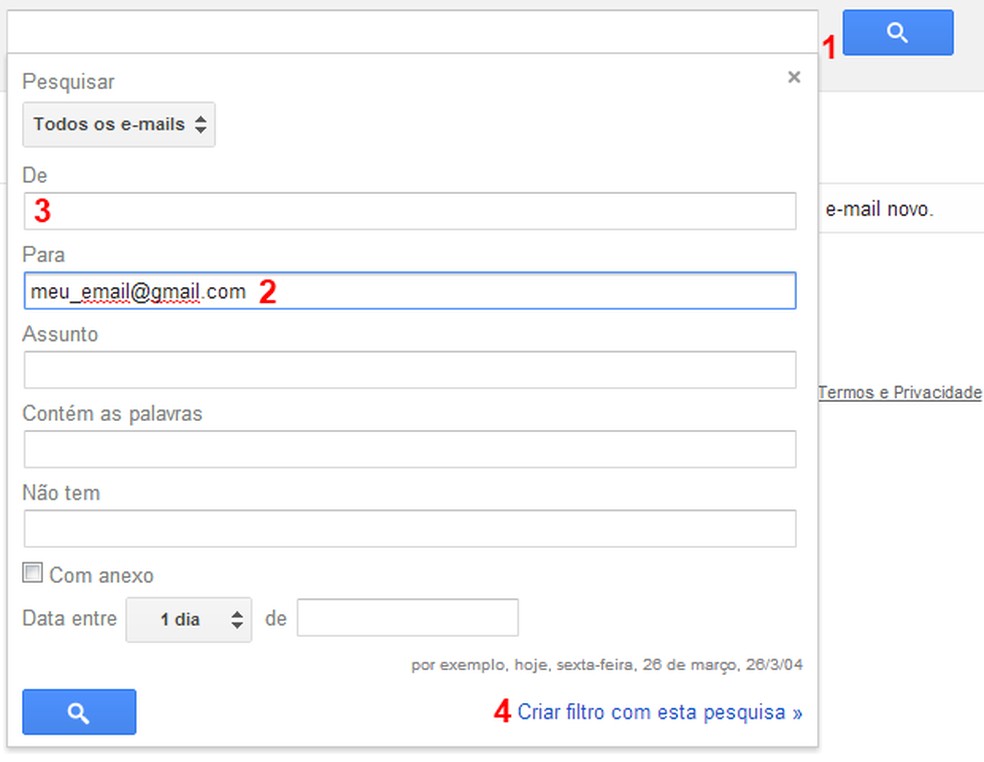The height and width of the screenshot is (762, 984).
Task: Enable the "Com anexo" checkbox
Action: [x=33, y=574]
